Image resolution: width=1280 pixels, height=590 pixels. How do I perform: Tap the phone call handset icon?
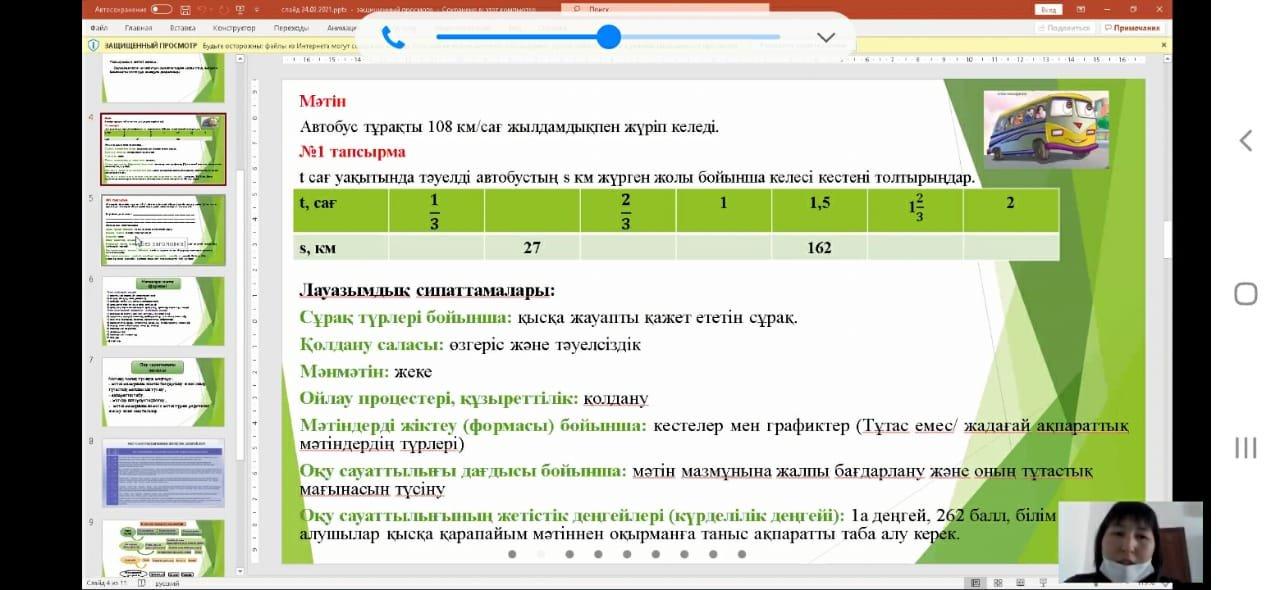pyautogui.click(x=393, y=38)
